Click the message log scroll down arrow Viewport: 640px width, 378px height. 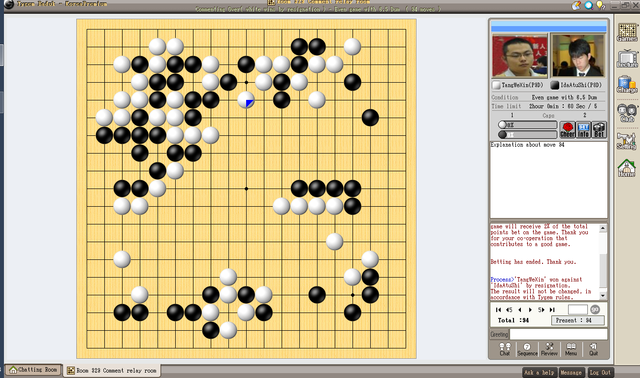603,296
